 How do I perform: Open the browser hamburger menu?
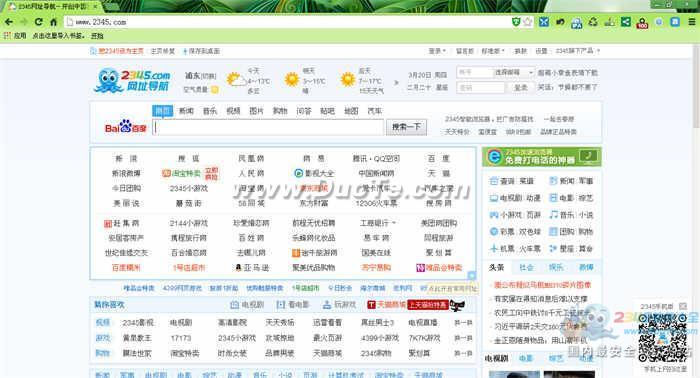click(x=692, y=21)
